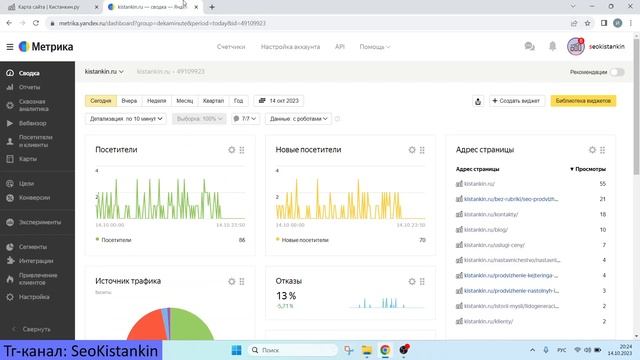Open the Windows Start menu
Screen dimensions: 640x360
[x=236, y=350]
